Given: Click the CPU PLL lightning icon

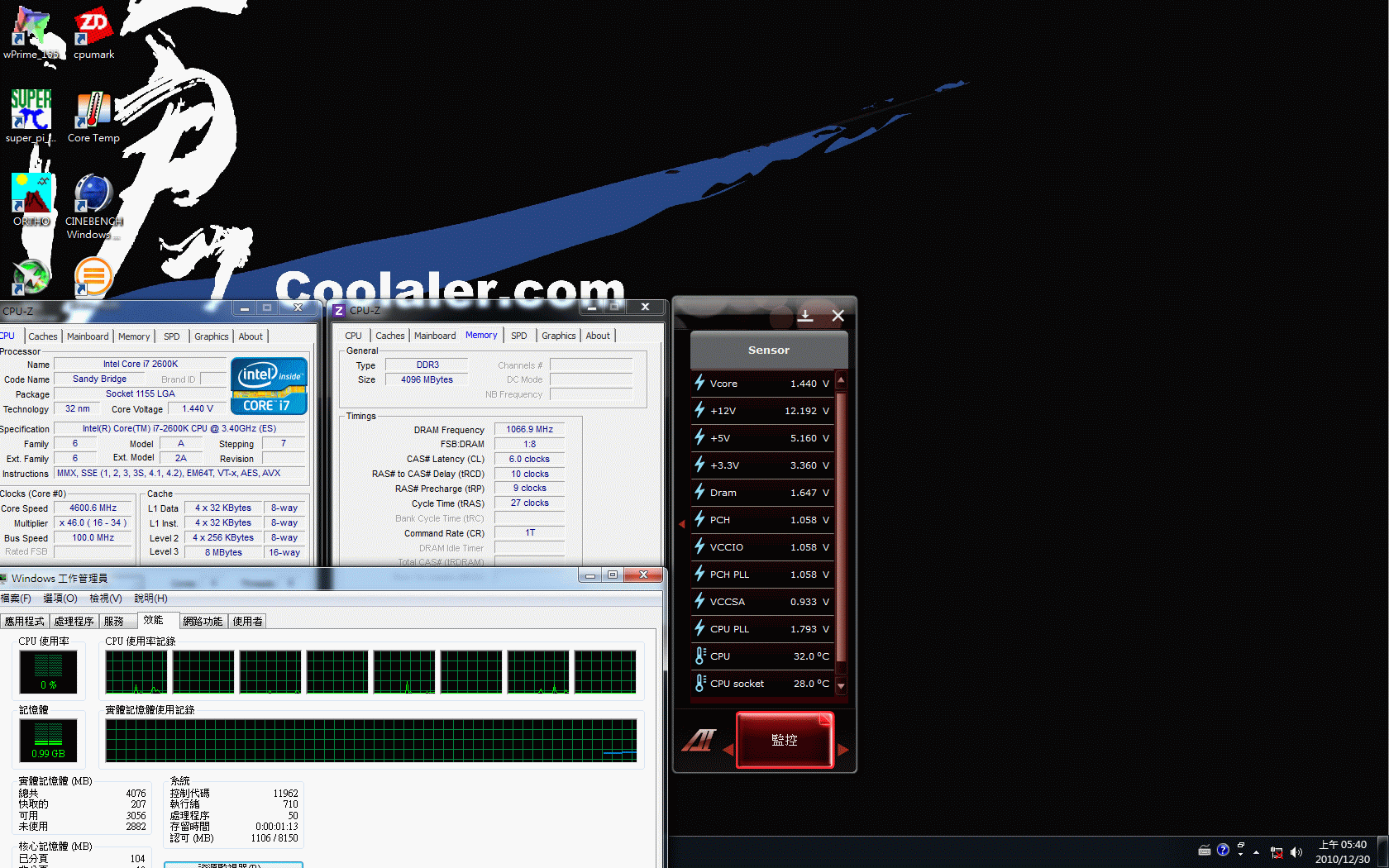Looking at the screenshot, I should 699,628.
